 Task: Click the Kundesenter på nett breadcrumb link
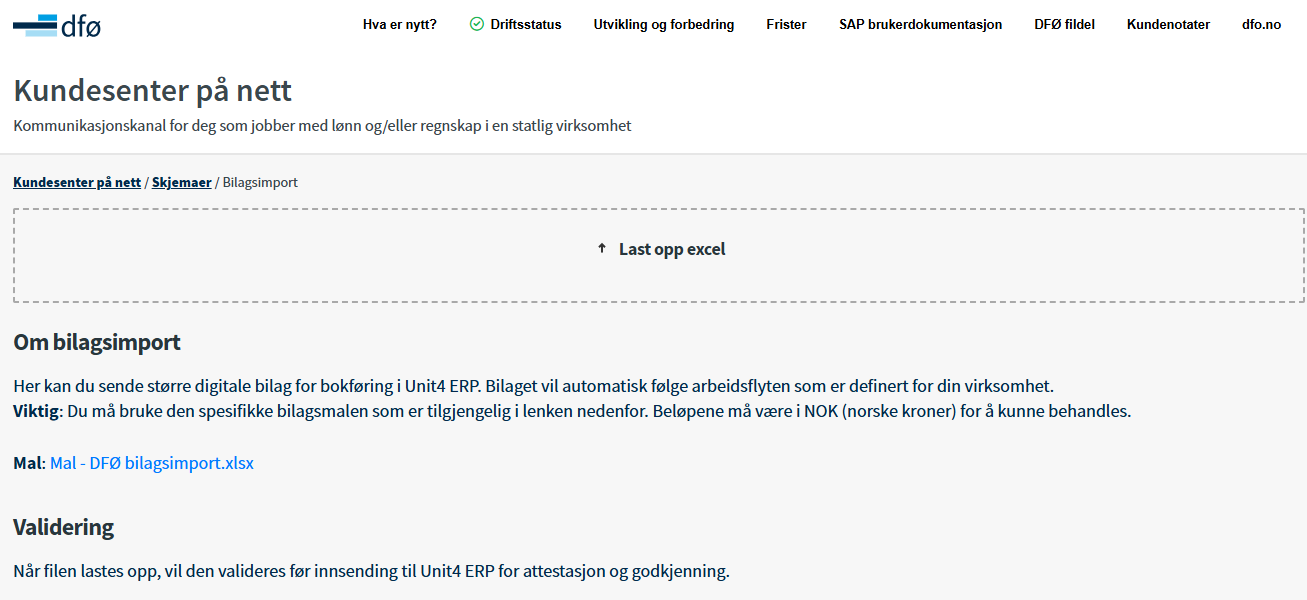tap(77, 182)
